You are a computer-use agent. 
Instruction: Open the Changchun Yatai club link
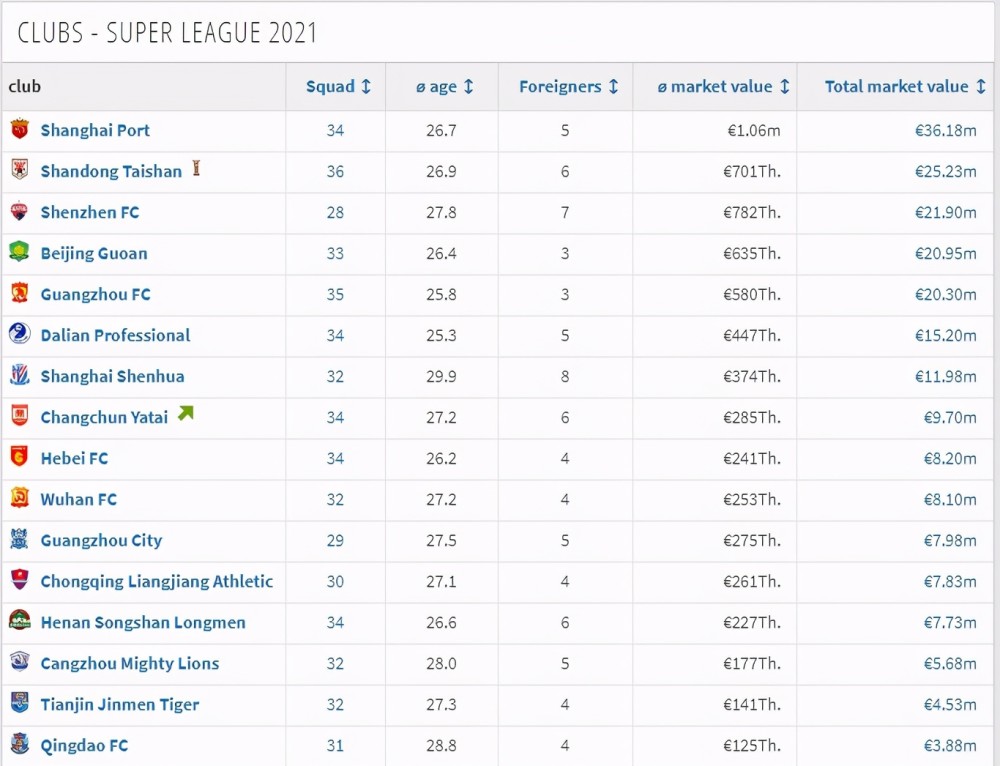point(104,417)
